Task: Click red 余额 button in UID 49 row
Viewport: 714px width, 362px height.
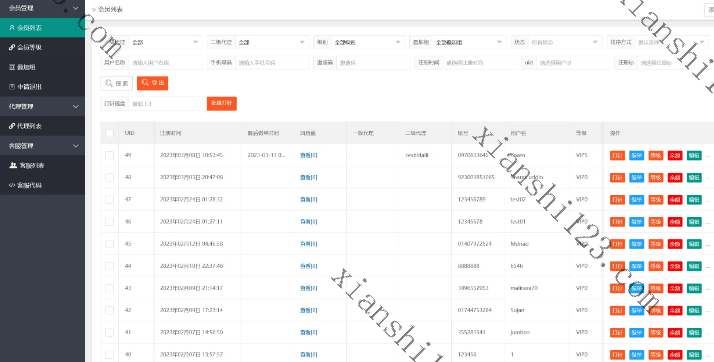Action: (x=675, y=155)
